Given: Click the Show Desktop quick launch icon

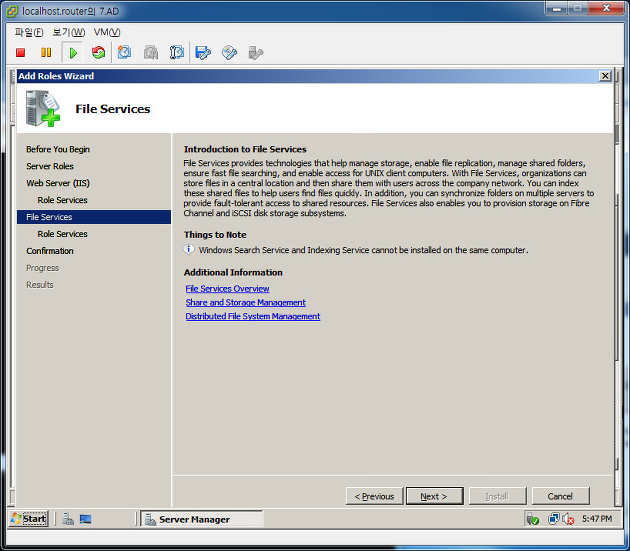Looking at the screenshot, I should pyautogui.click(x=85, y=519).
